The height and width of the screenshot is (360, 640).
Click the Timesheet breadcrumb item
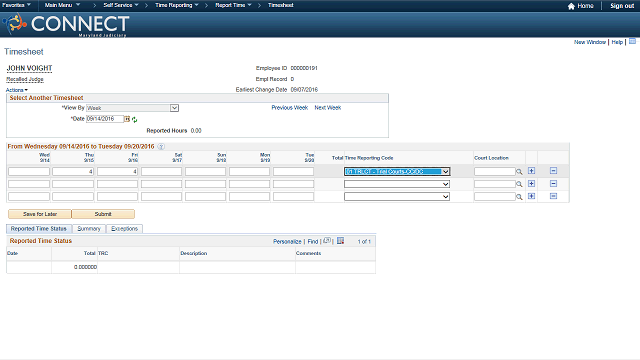tap(281, 5)
